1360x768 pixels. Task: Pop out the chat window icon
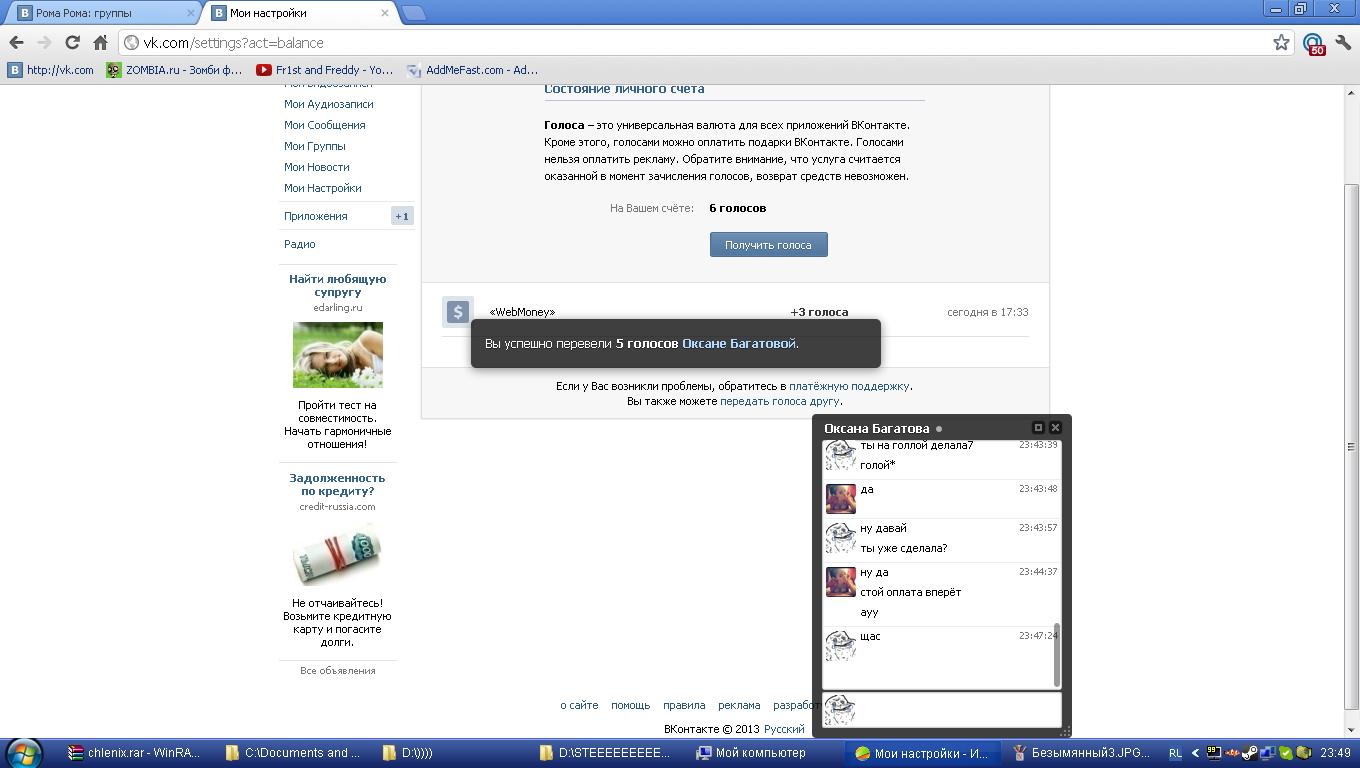click(1038, 427)
